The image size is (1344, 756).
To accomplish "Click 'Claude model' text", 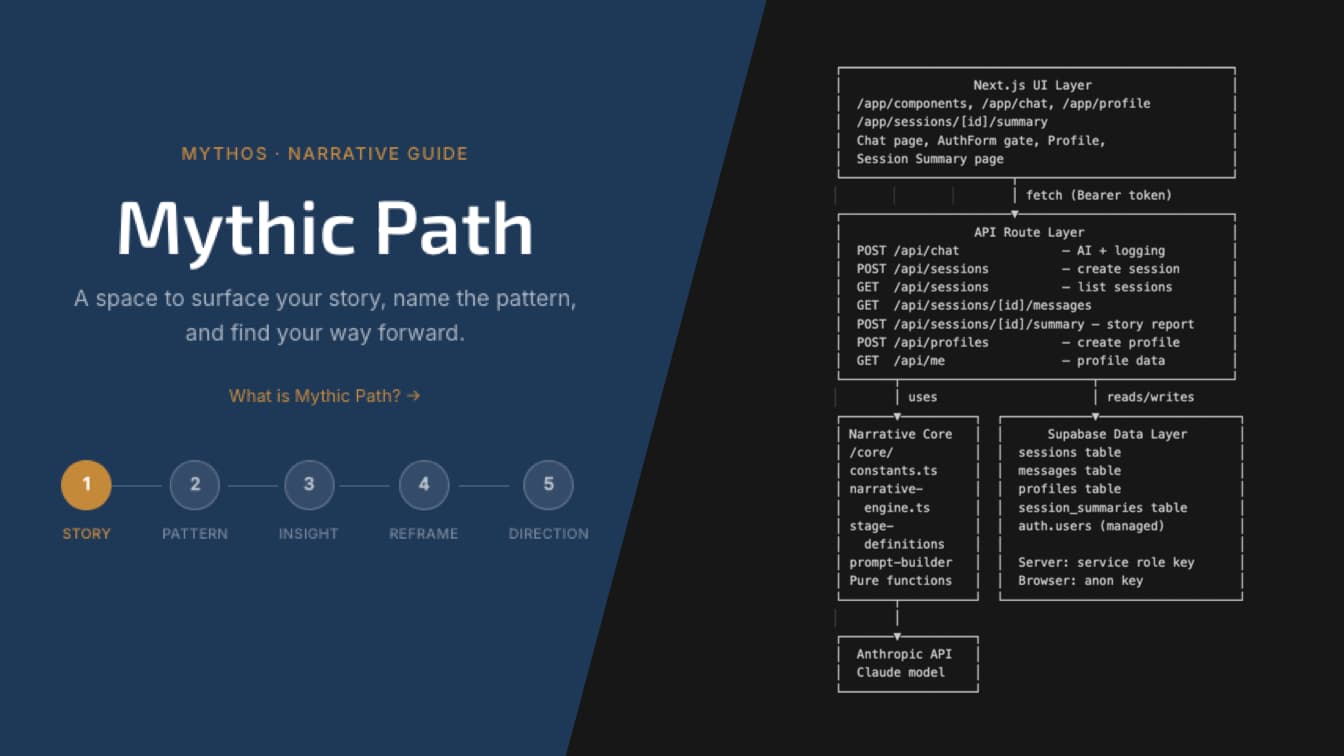I will point(900,672).
